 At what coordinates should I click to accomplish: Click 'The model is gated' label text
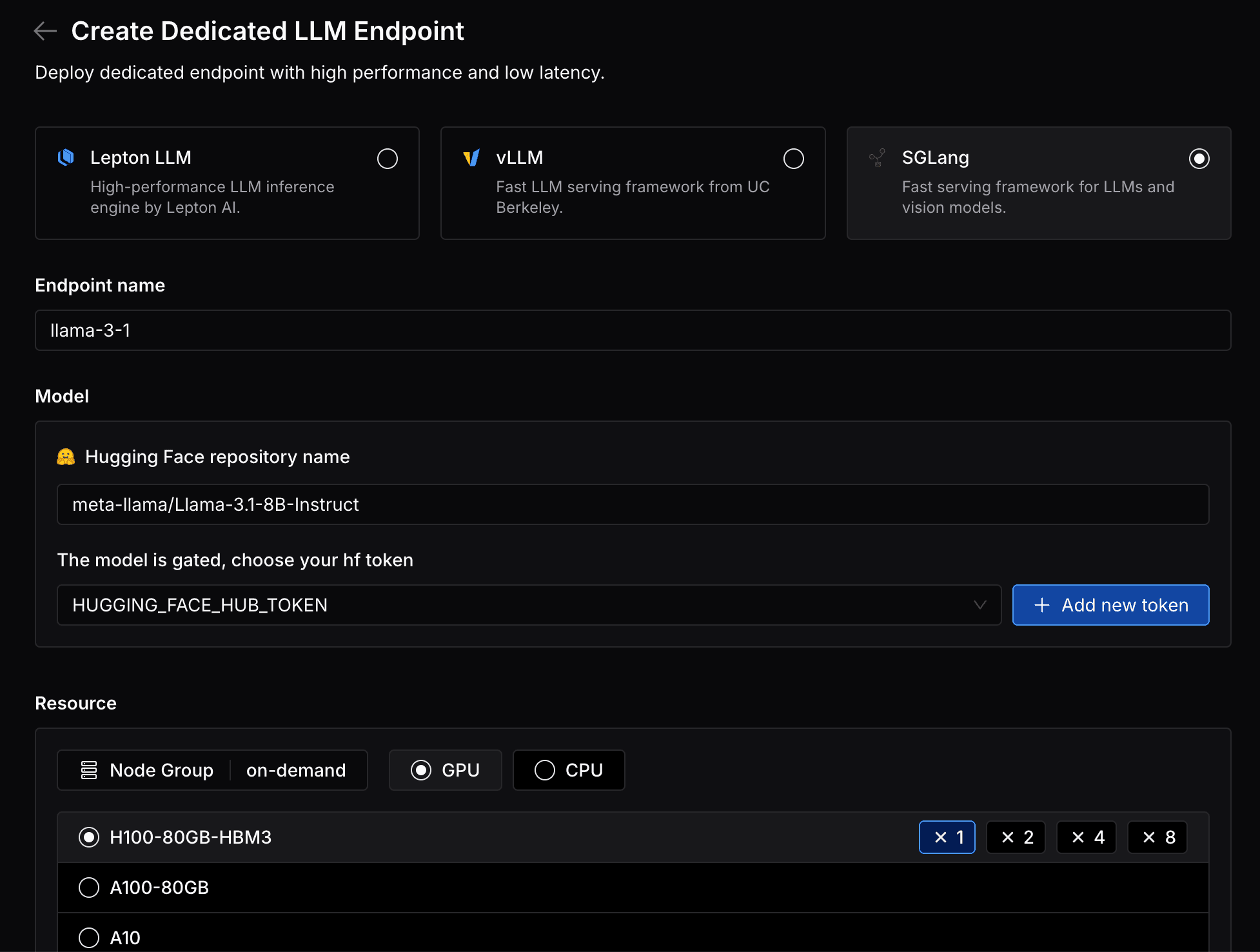pos(235,560)
